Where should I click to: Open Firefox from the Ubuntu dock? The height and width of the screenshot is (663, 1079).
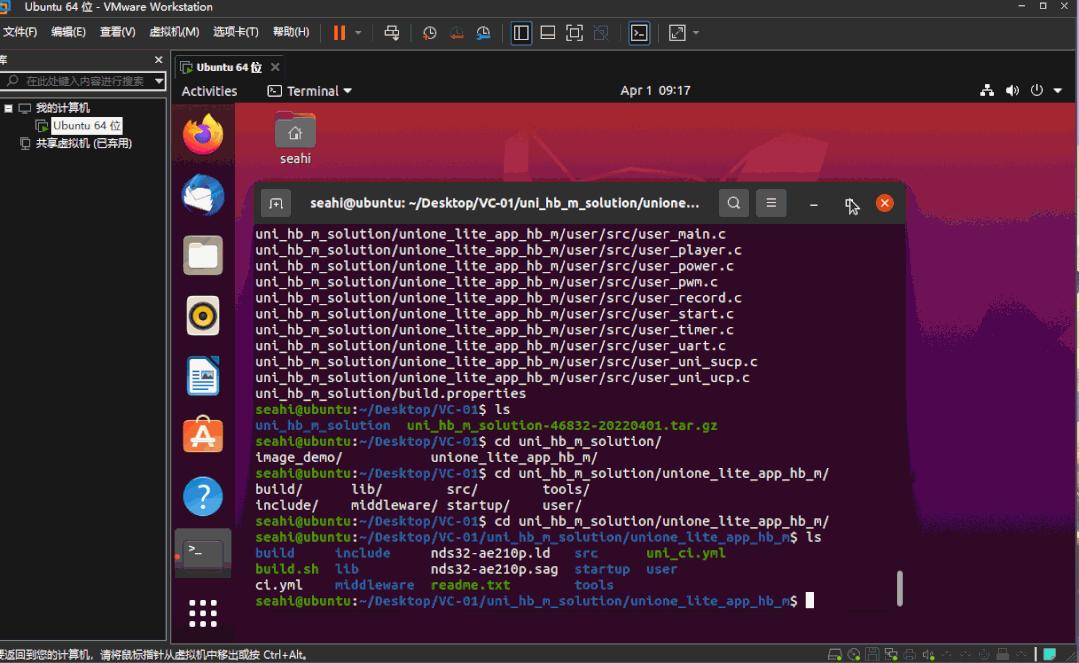pos(202,133)
